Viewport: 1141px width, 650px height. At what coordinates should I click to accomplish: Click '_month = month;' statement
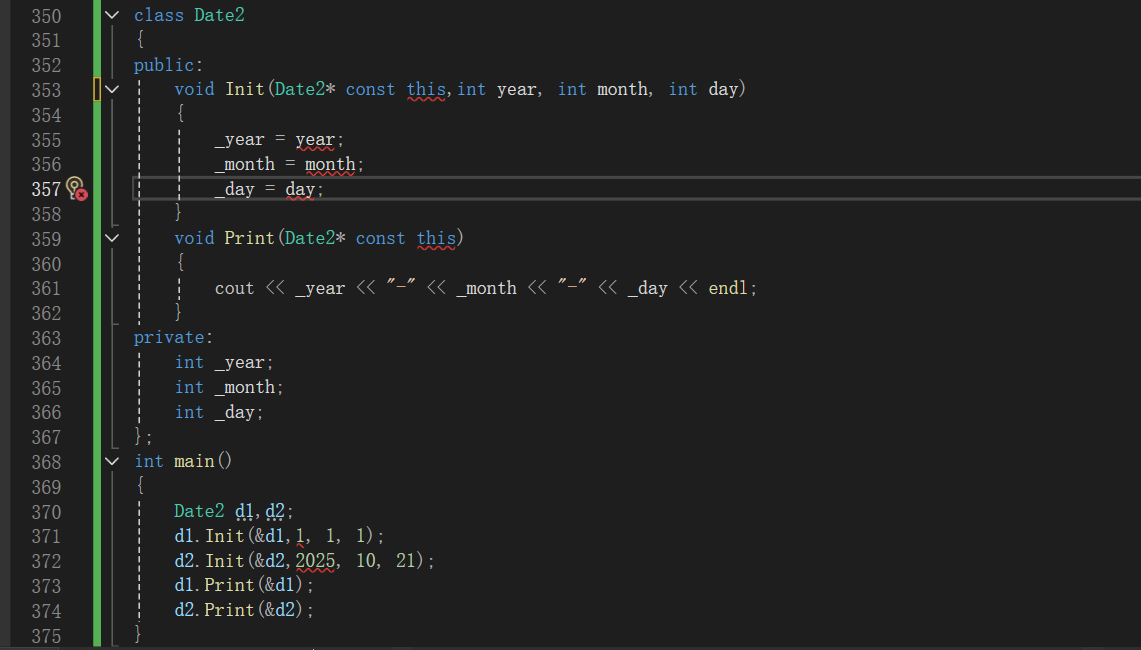coord(289,164)
